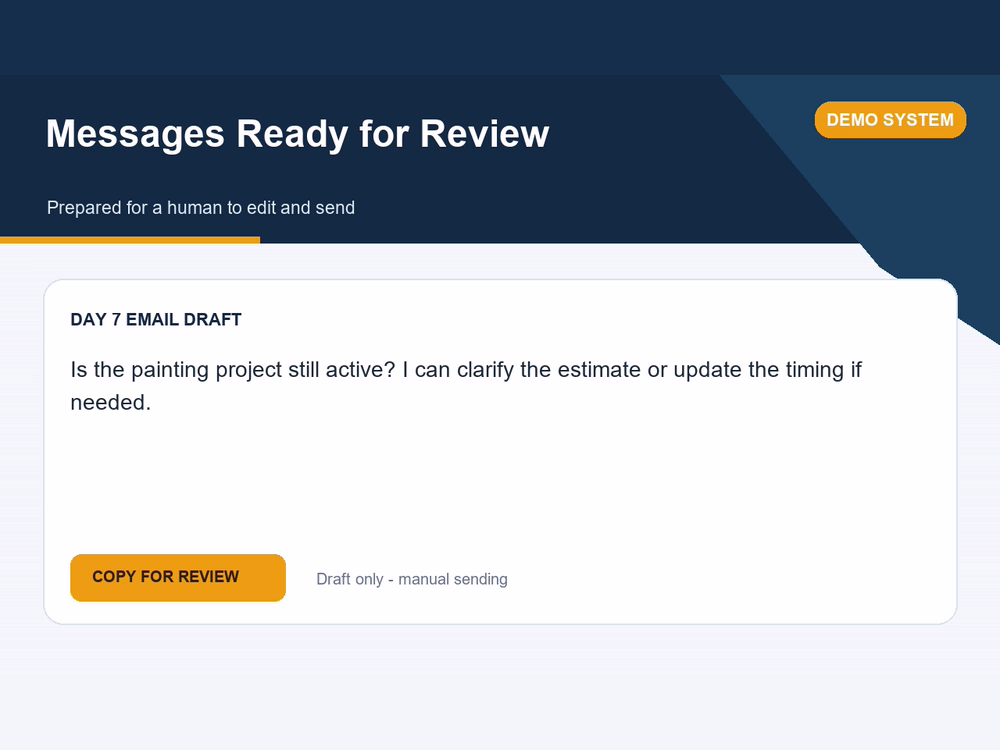Click the draft text about the painting project
1000x750 pixels.
(466, 386)
